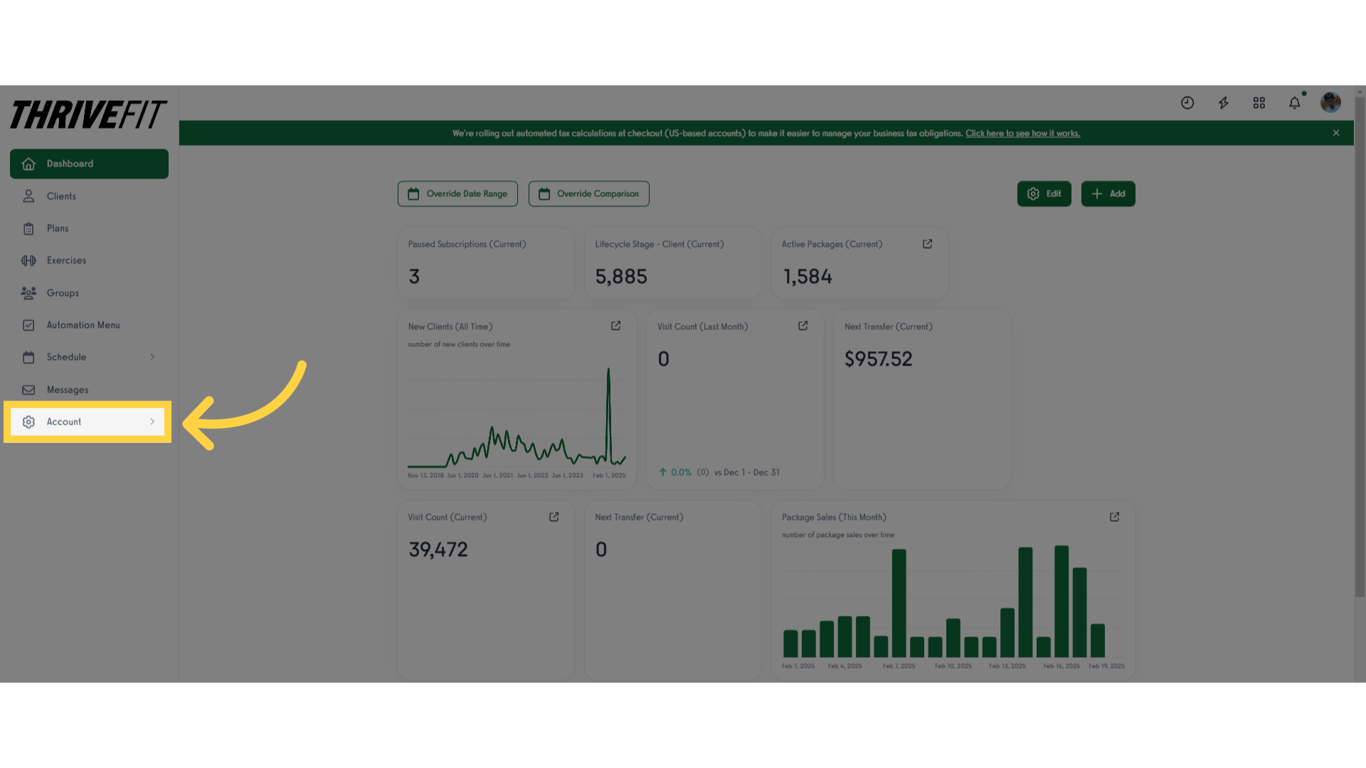Open Visit Count (Last Month) external link icon

(x=803, y=326)
